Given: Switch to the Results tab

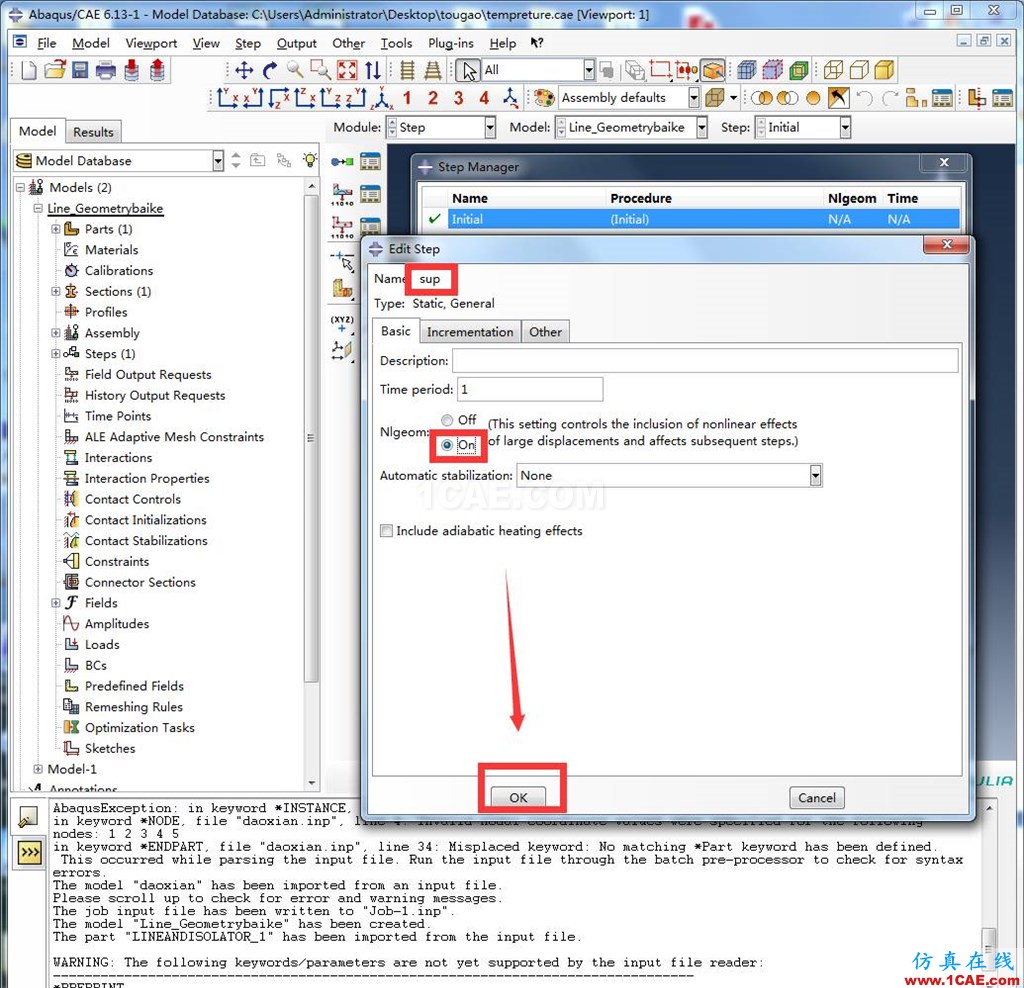Looking at the screenshot, I should coord(93,132).
